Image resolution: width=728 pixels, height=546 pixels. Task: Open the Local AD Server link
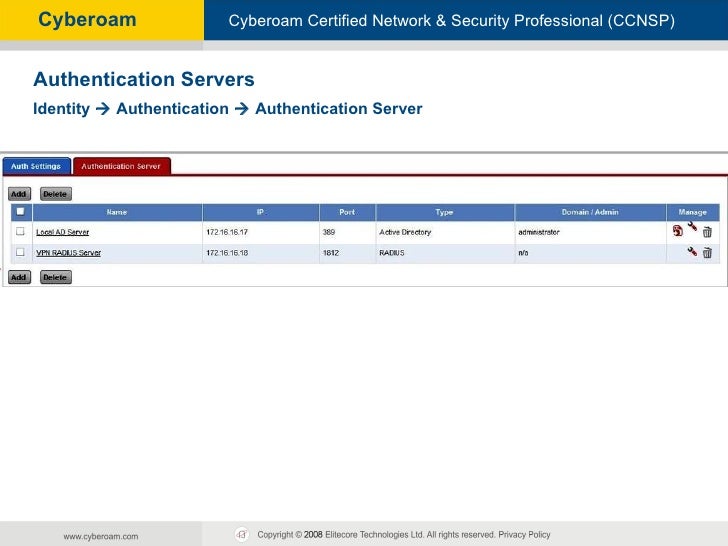62,232
